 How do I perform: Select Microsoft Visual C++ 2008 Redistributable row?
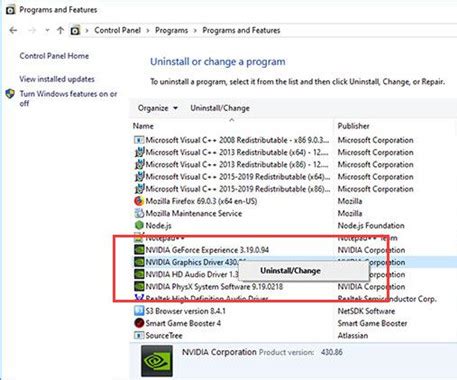click(237, 140)
